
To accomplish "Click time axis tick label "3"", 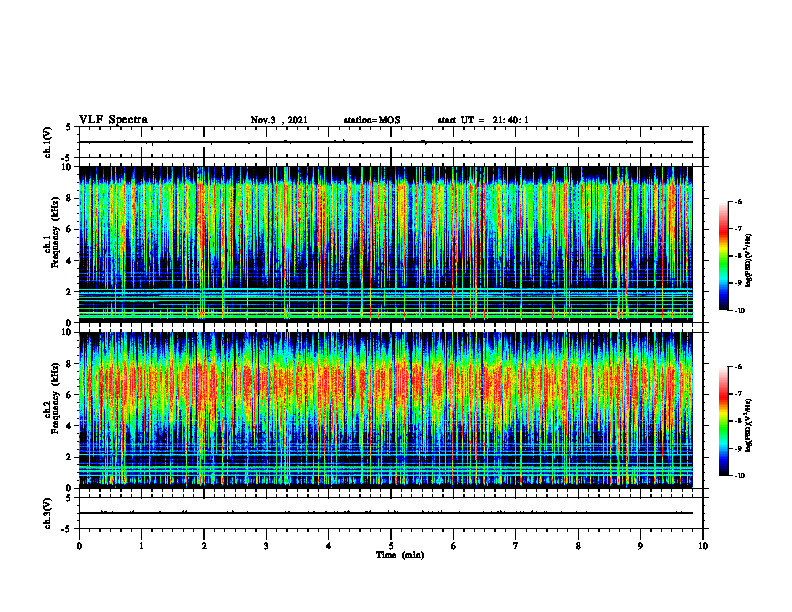I will pyautogui.click(x=266, y=546).
